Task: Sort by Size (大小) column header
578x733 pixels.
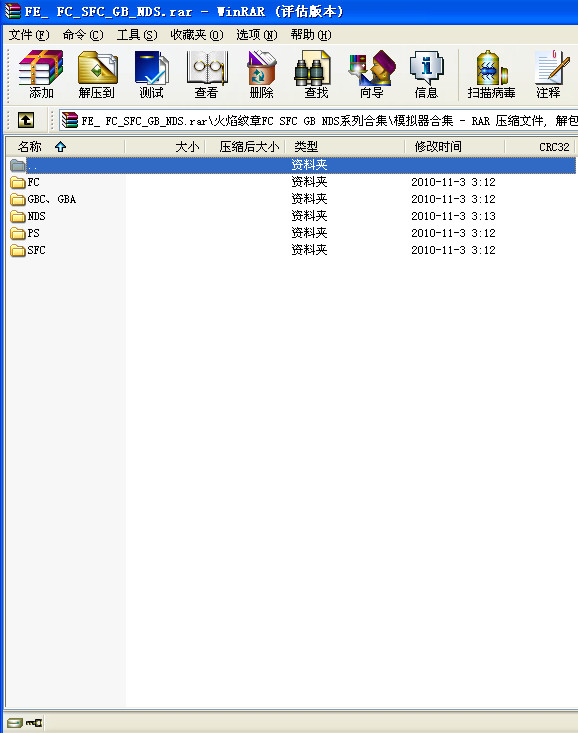Action: click(x=165, y=147)
